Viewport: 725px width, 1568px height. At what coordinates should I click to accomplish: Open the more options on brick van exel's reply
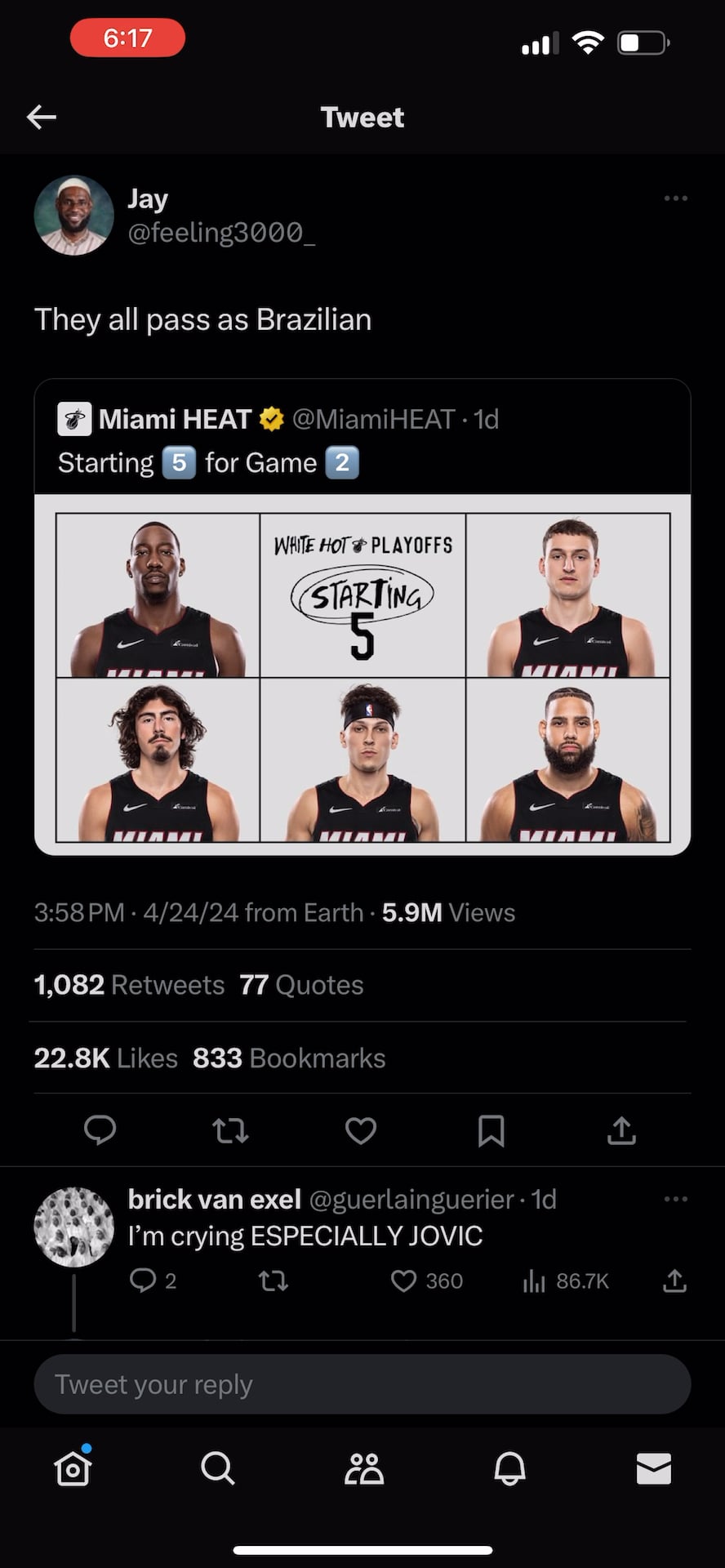coord(675,1199)
